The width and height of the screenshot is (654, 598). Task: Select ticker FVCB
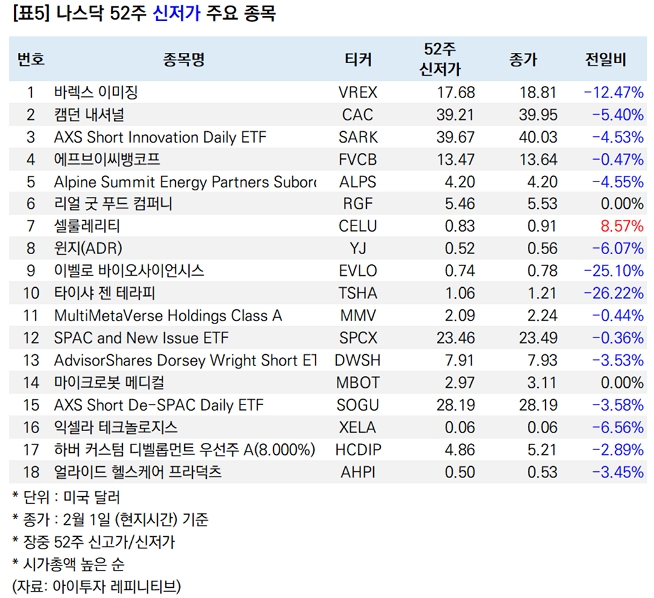coord(358,159)
